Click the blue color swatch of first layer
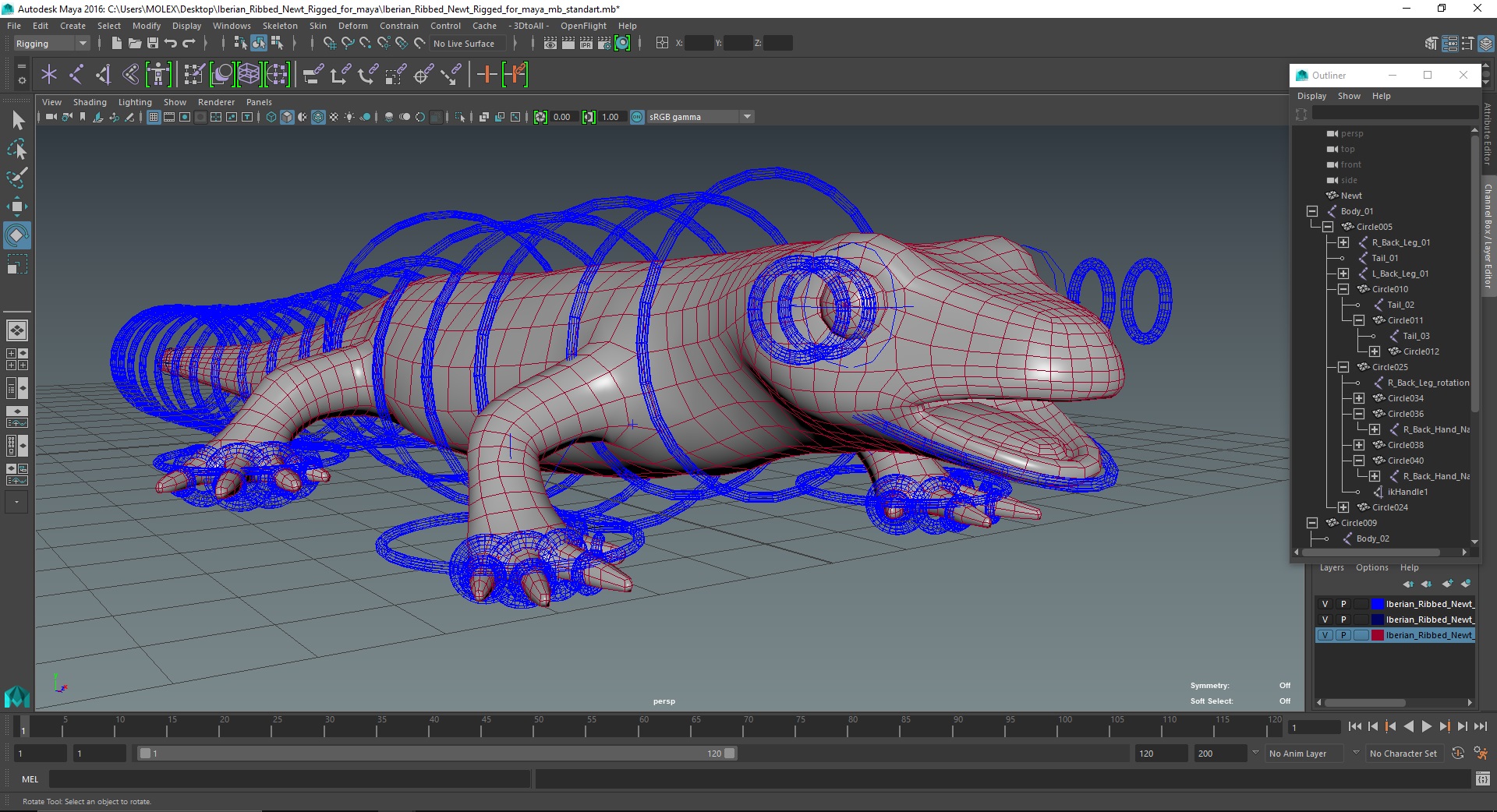 pyautogui.click(x=1377, y=604)
